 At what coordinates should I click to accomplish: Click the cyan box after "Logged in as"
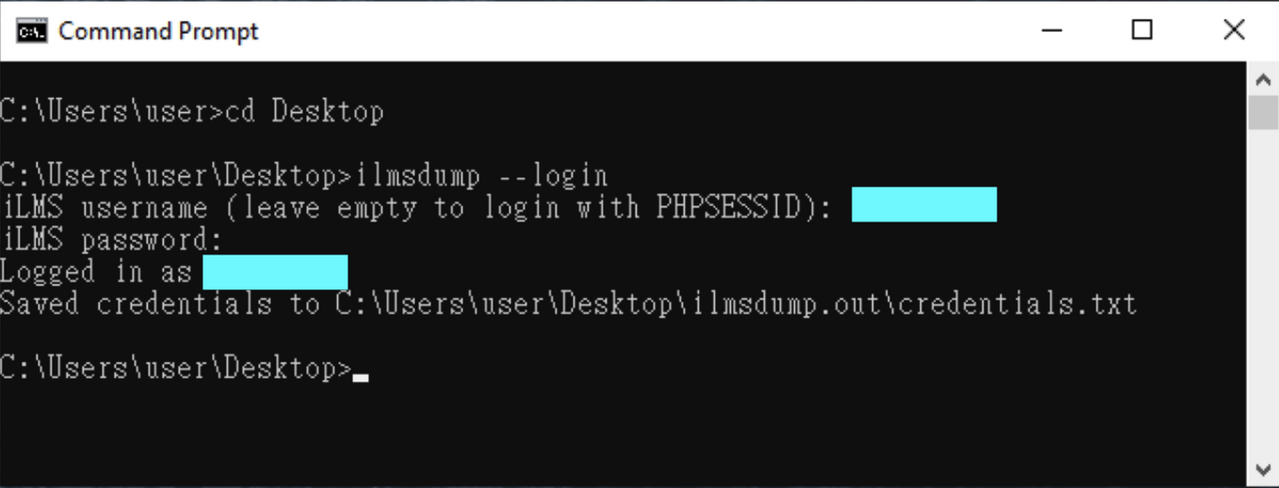click(x=275, y=272)
